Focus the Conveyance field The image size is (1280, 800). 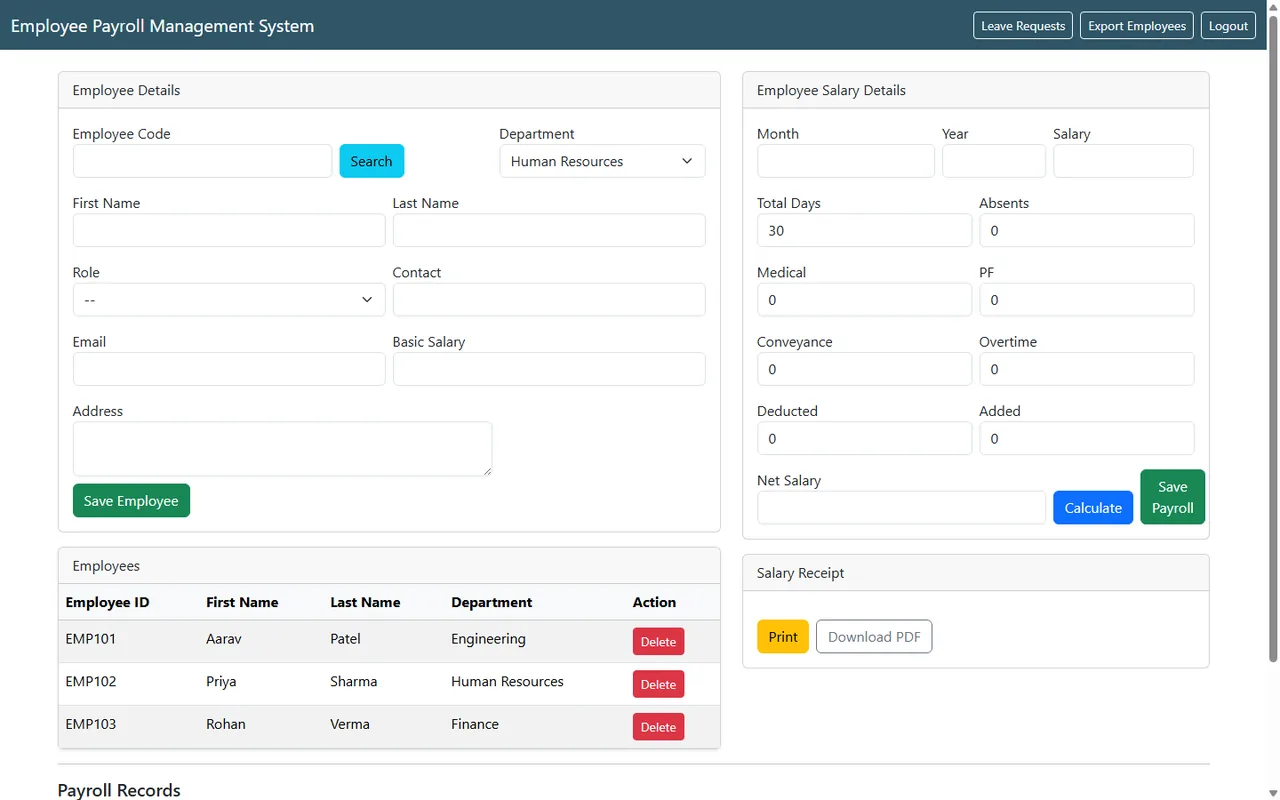(864, 369)
